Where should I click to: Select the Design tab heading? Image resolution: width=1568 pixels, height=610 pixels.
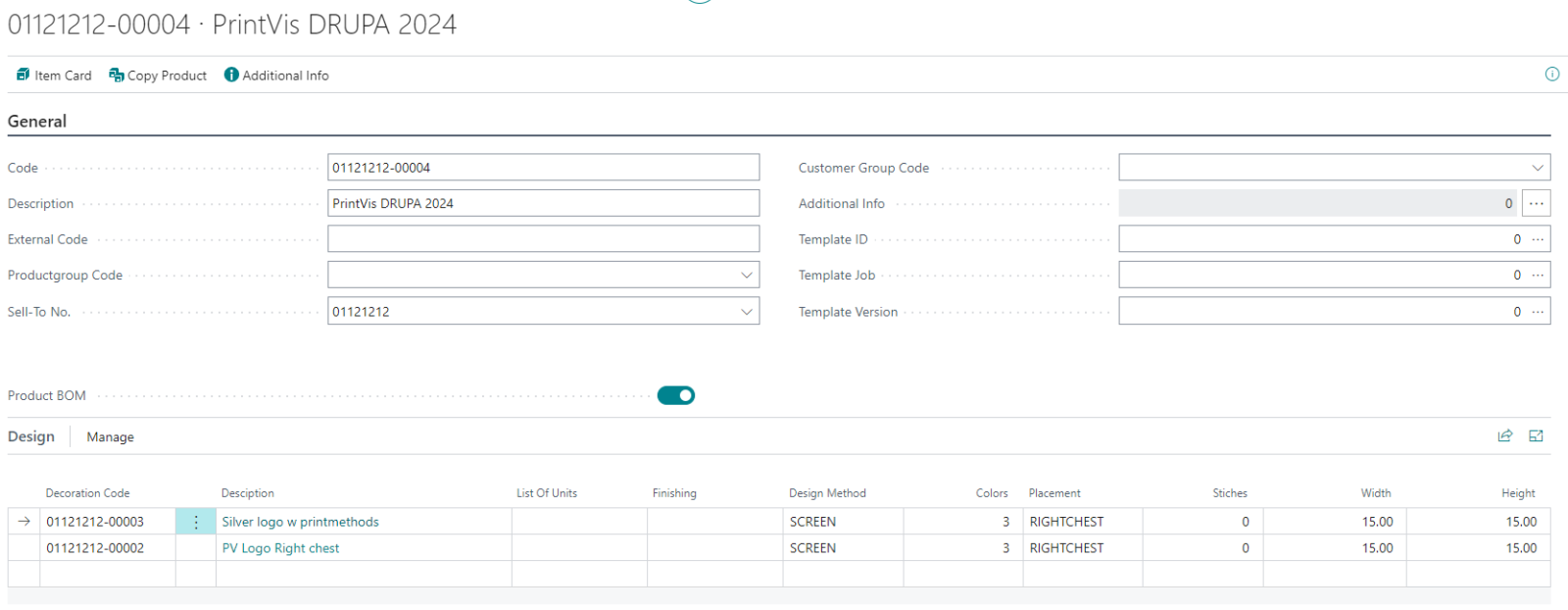pos(31,436)
